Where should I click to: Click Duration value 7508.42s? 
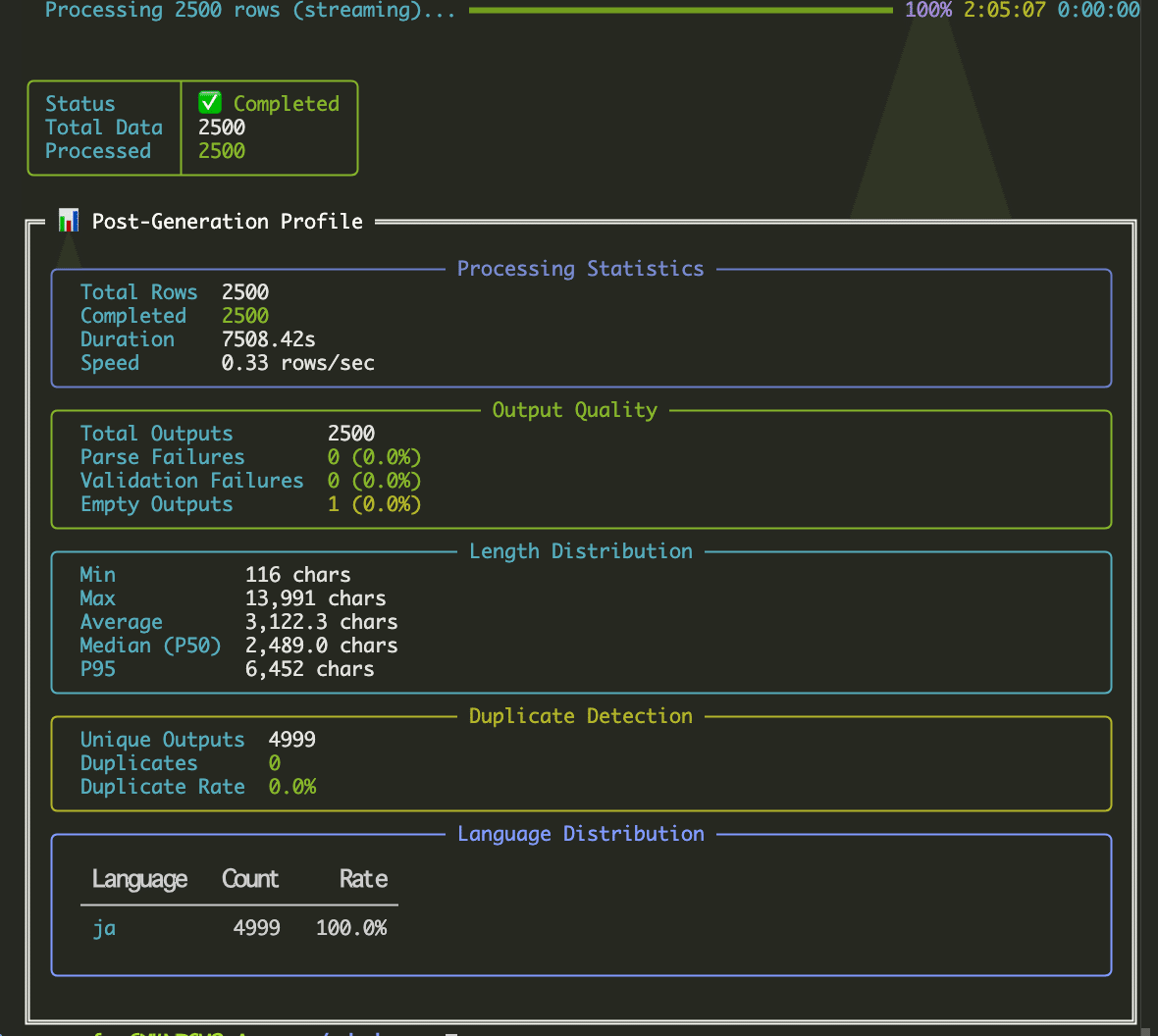269,339
